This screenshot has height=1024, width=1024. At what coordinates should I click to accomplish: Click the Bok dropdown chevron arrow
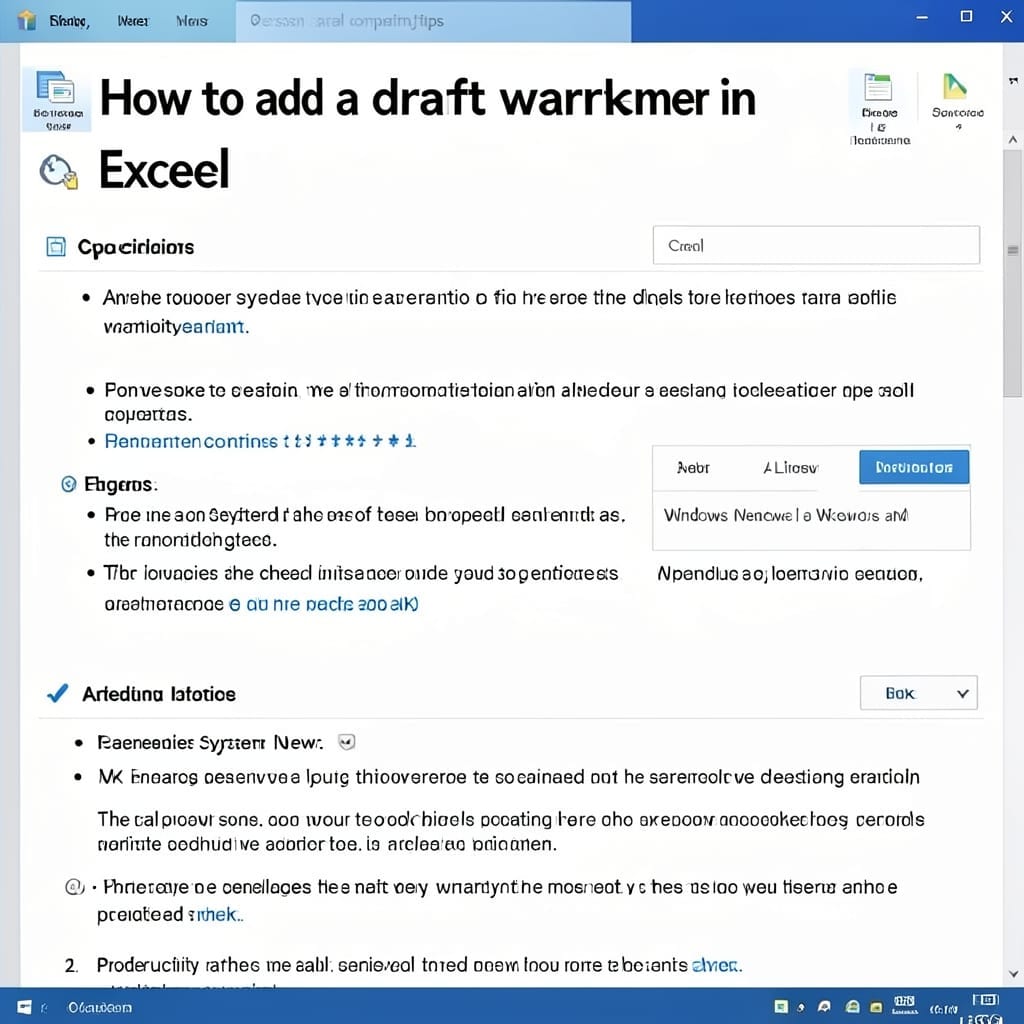962,694
